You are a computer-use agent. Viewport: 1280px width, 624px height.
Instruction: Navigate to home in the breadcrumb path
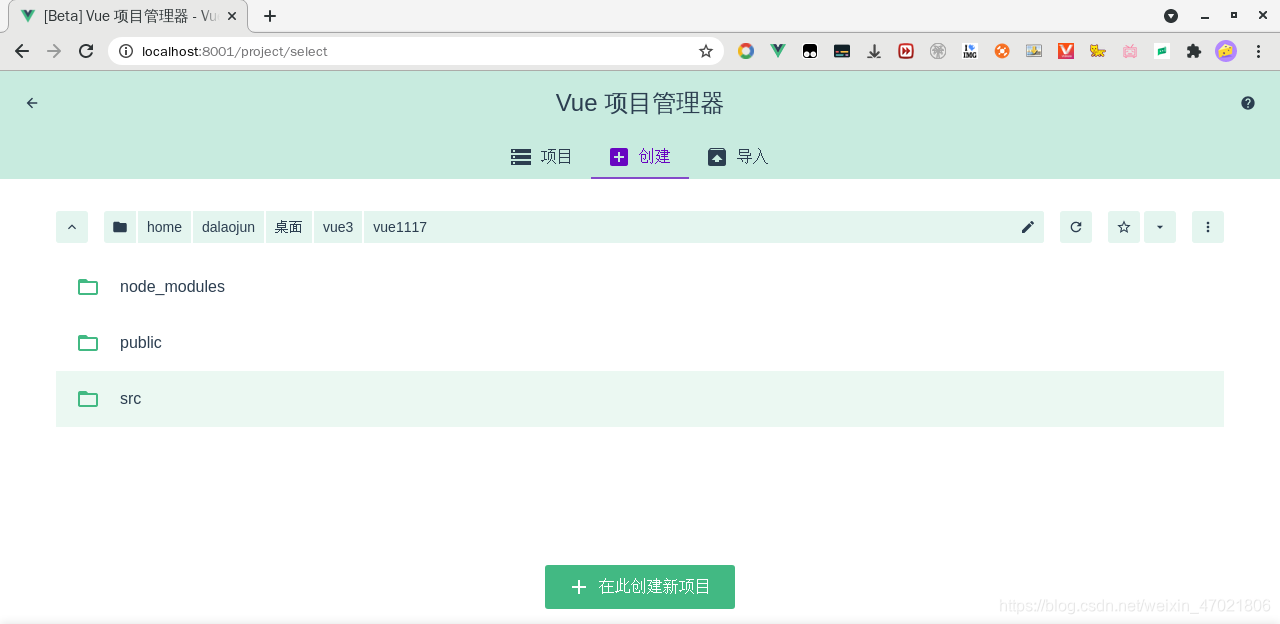coord(164,227)
